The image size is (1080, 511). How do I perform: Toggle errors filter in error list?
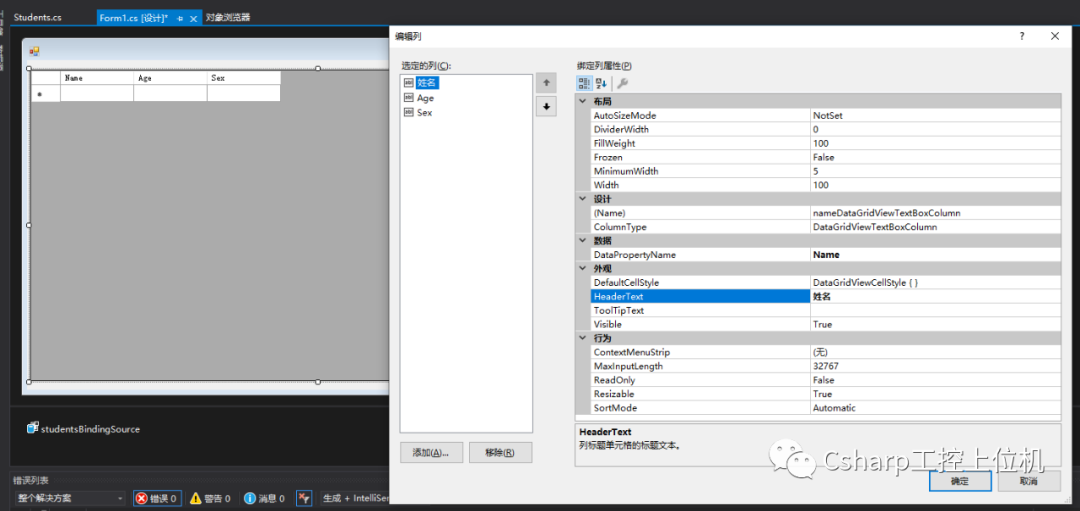[158, 498]
